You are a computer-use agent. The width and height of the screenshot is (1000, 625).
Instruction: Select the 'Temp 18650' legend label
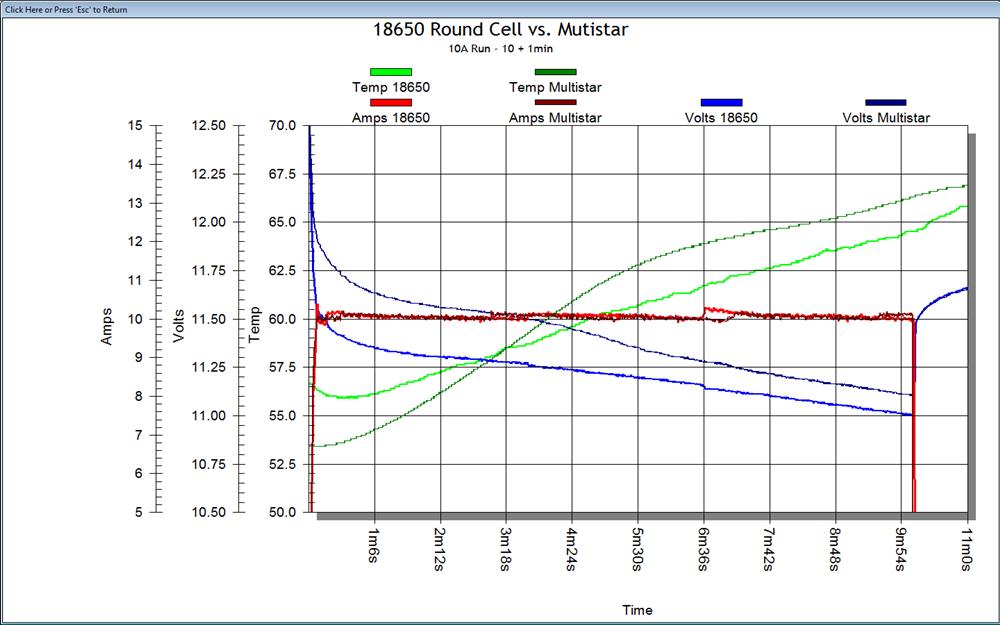pyautogui.click(x=391, y=87)
